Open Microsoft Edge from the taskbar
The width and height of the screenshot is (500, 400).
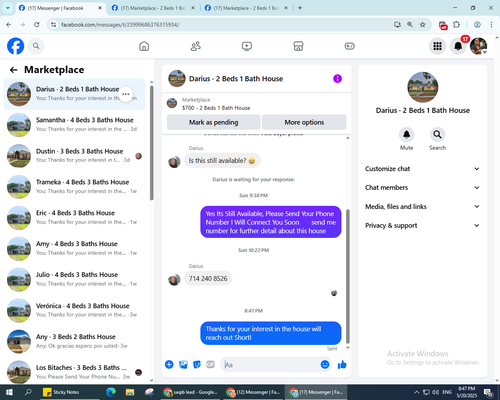pyautogui.click(x=111, y=392)
